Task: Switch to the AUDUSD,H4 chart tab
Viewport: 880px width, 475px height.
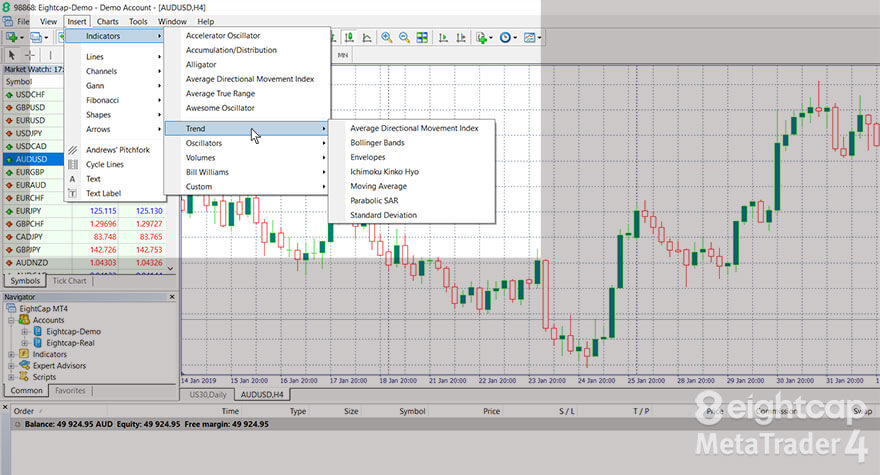Action: 262,395
